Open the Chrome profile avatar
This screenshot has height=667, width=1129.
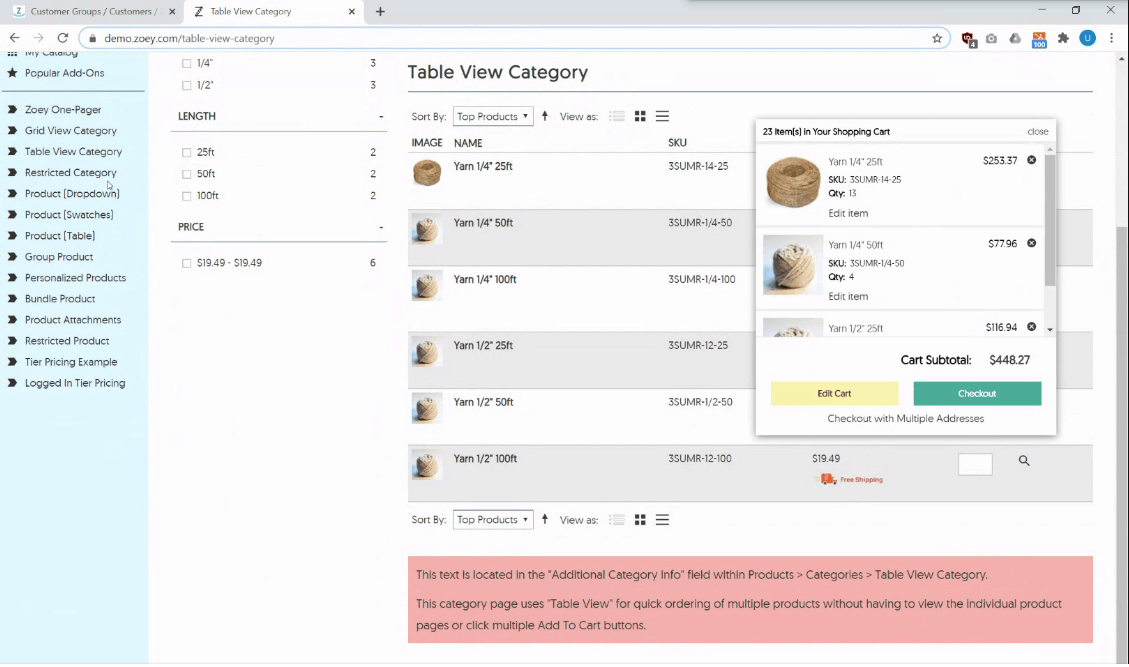click(1087, 38)
